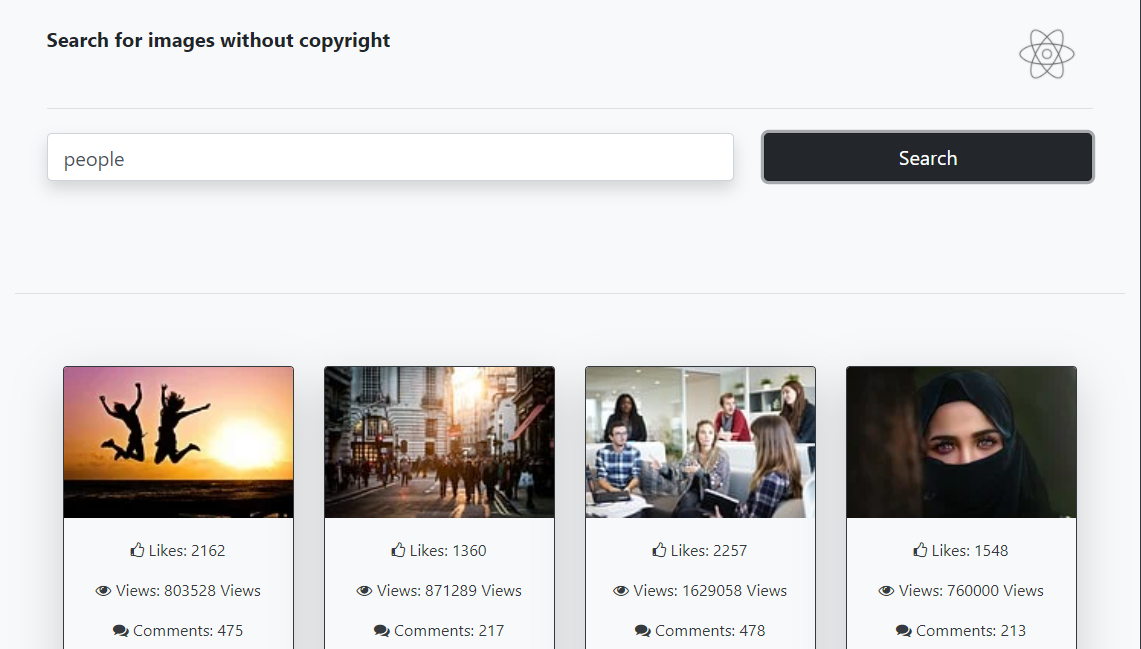Image resolution: width=1141 pixels, height=649 pixels.
Task: Click comment bubble icon next to Comments: 478
Action: tap(643, 631)
